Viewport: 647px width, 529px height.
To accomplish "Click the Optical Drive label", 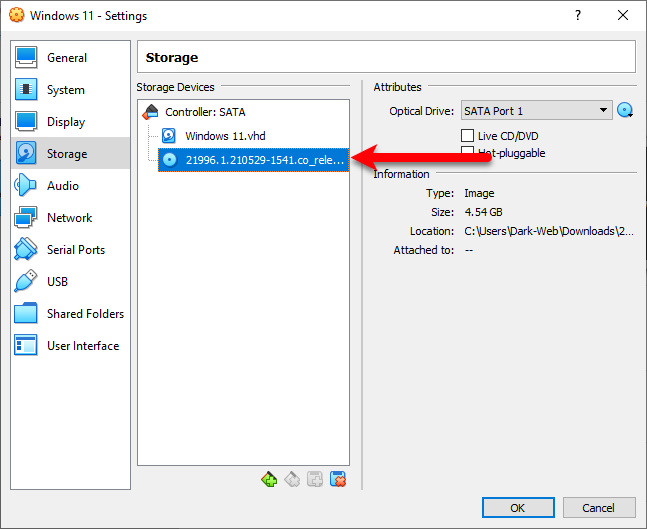I will tap(421, 111).
